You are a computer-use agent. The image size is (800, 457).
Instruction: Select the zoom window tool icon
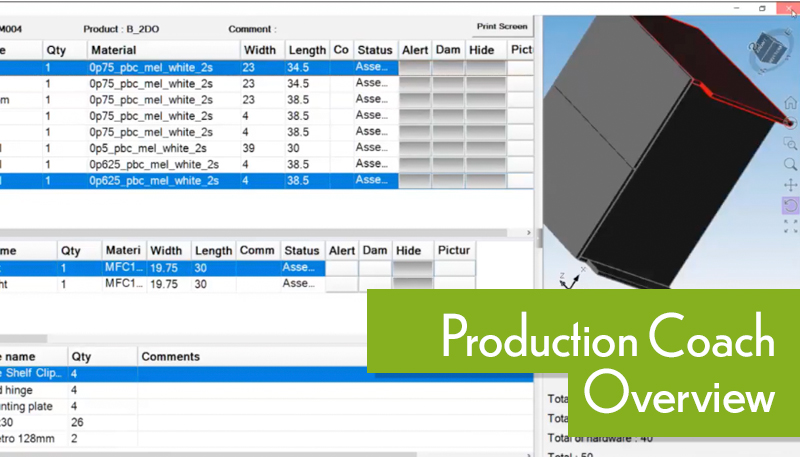[x=790, y=144]
